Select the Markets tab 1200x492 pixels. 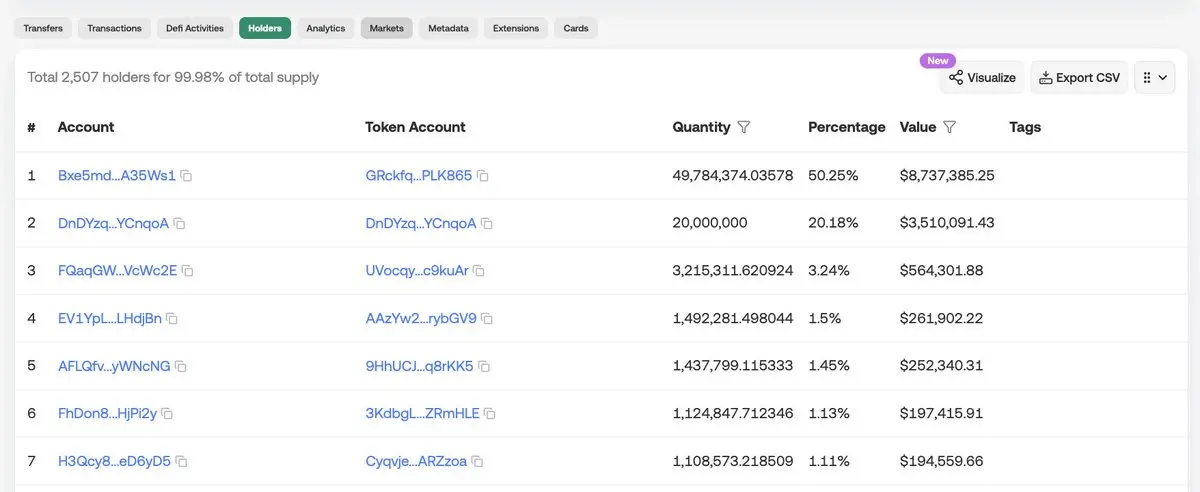coord(386,28)
